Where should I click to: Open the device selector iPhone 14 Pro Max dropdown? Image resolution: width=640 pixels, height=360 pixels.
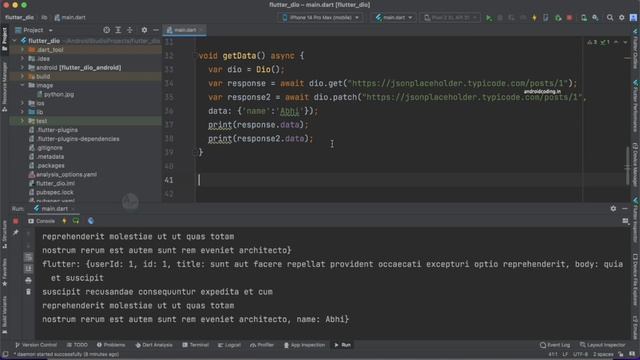[320, 18]
